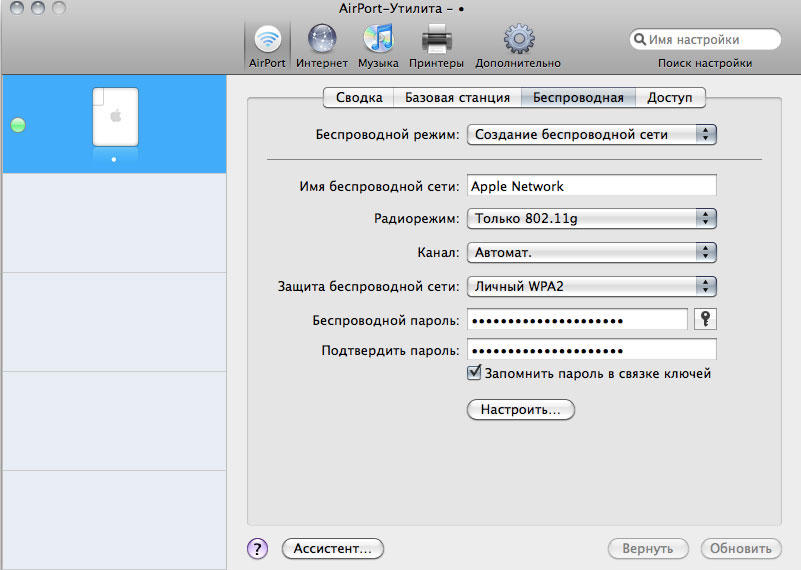The height and width of the screenshot is (570, 801).
Task: Open the Защита беспроводной сети dropdown
Action: [592, 287]
